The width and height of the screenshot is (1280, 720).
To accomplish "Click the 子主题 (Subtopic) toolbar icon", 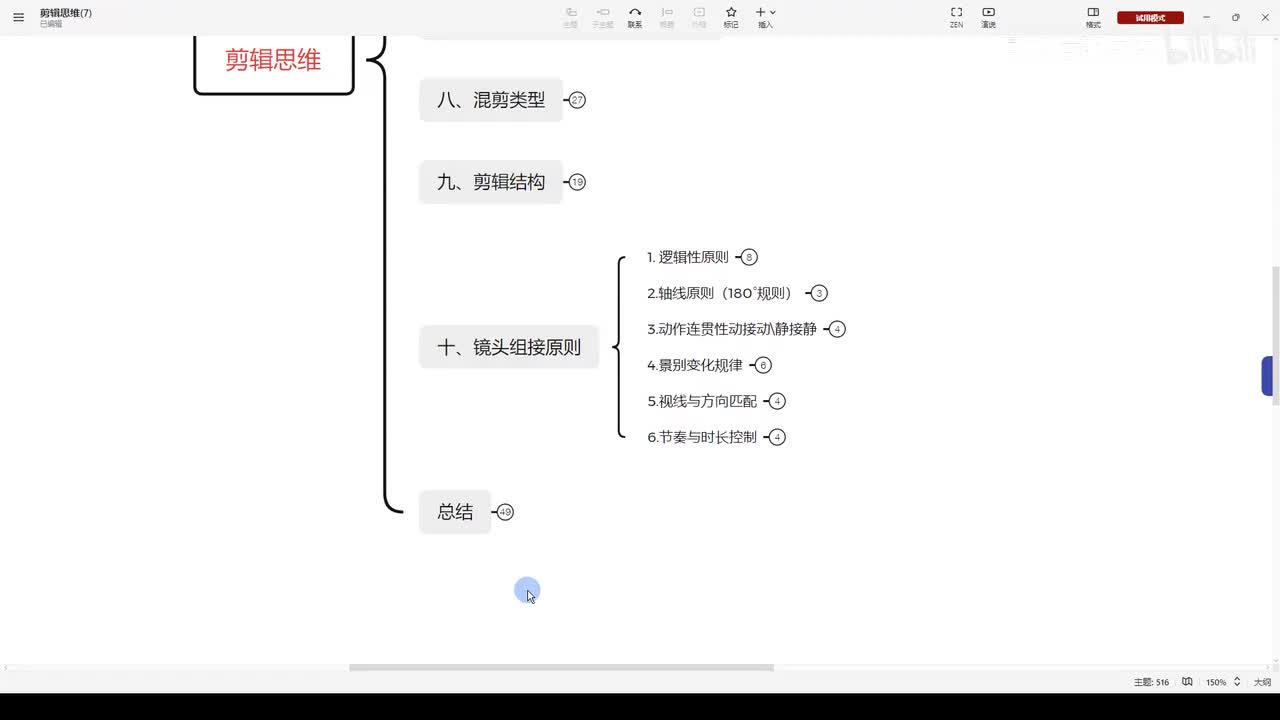I will coord(603,17).
